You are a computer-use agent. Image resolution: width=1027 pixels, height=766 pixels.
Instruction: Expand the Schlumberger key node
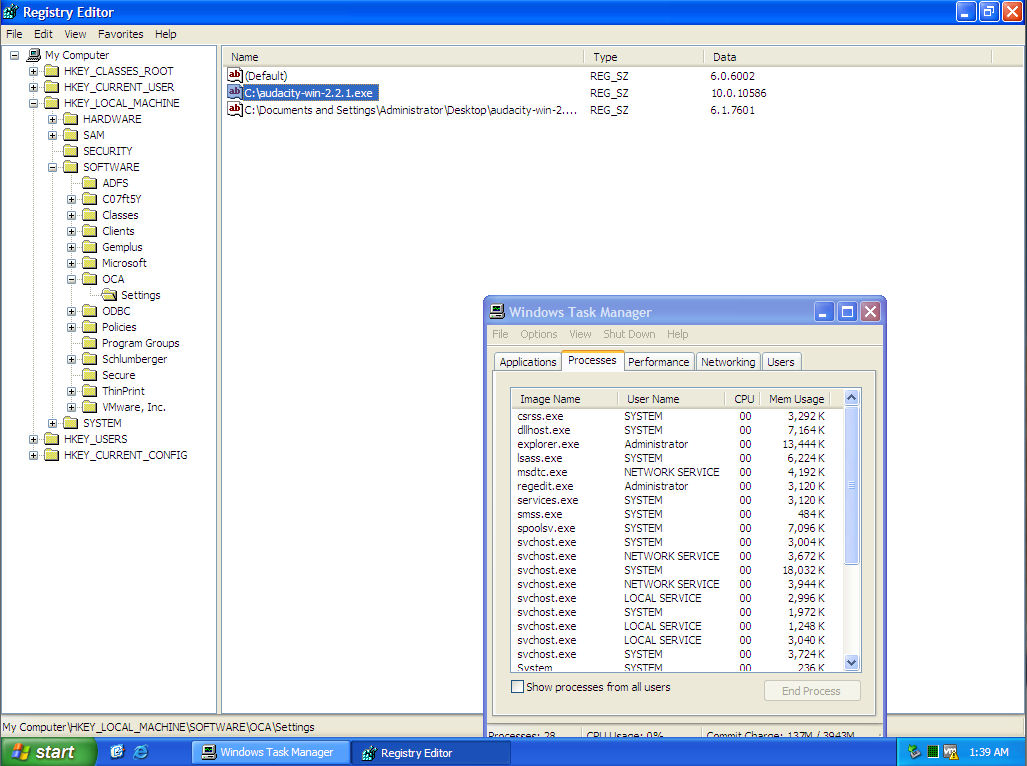(71, 359)
